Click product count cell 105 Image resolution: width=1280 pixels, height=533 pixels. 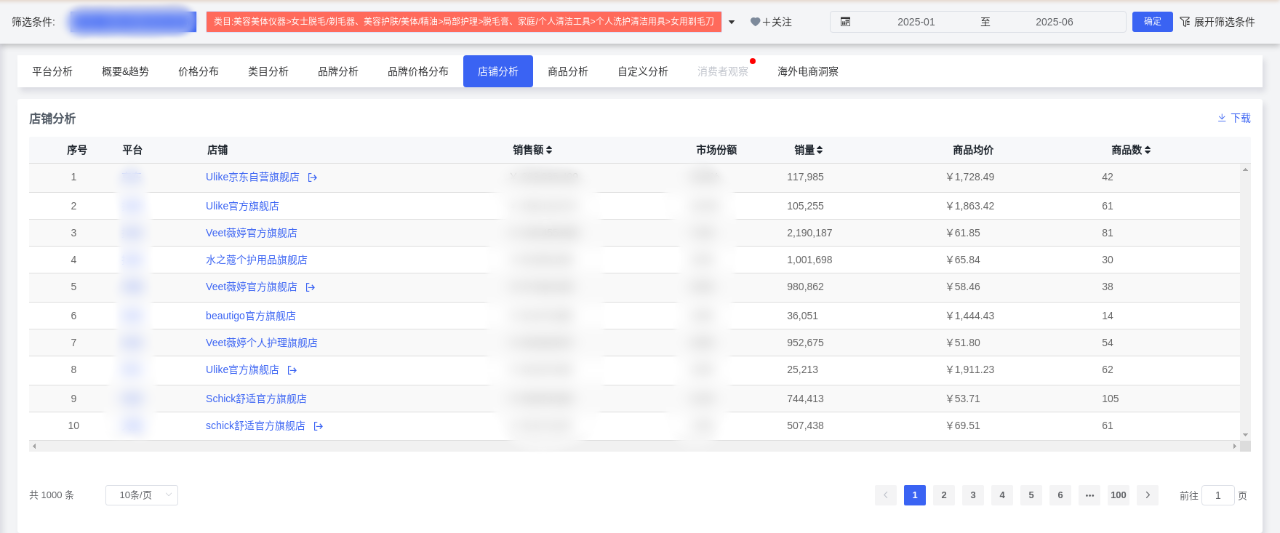click(1110, 399)
